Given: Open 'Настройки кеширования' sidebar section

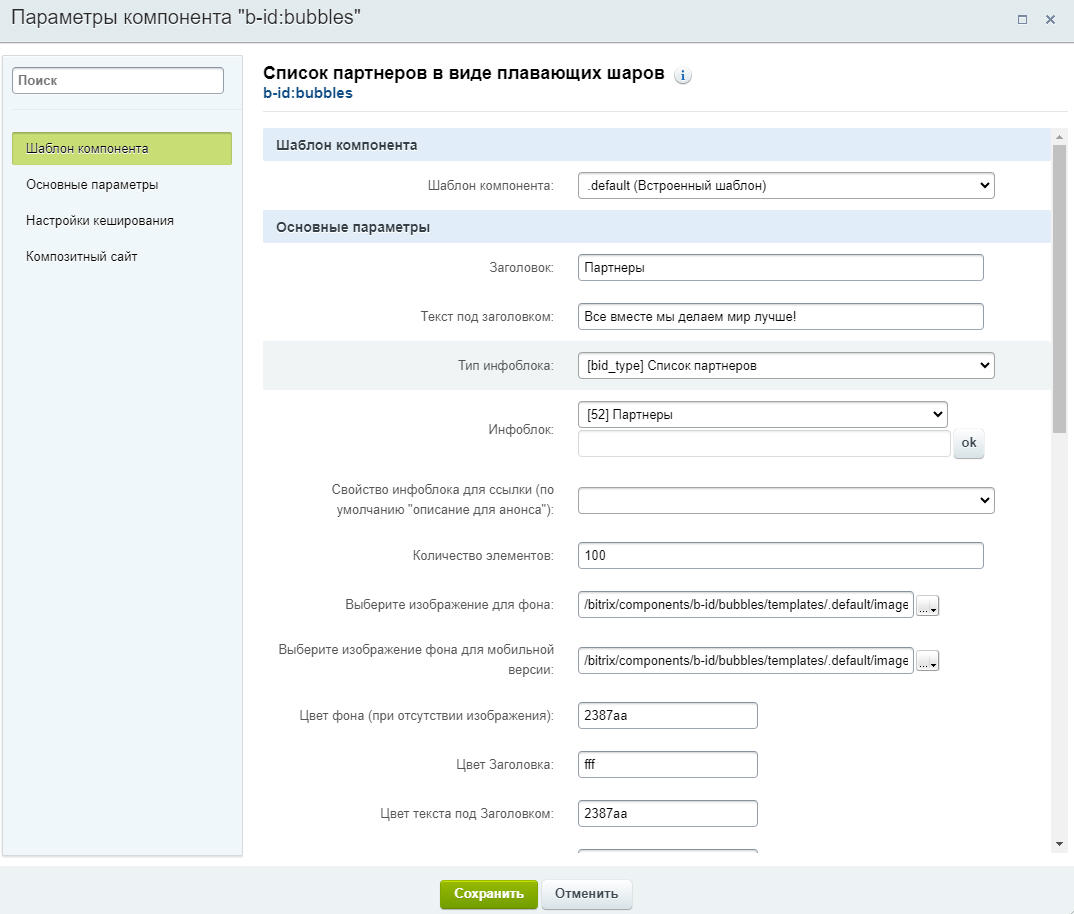Looking at the screenshot, I should click(x=100, y=221).
